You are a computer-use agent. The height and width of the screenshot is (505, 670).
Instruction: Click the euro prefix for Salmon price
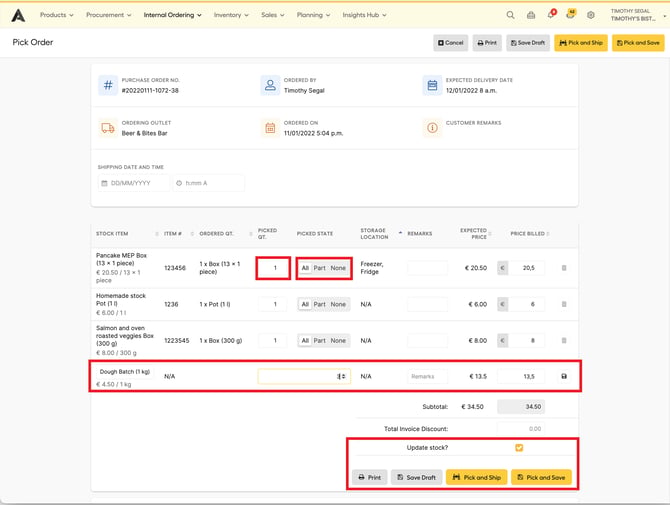tap(502, 341)
